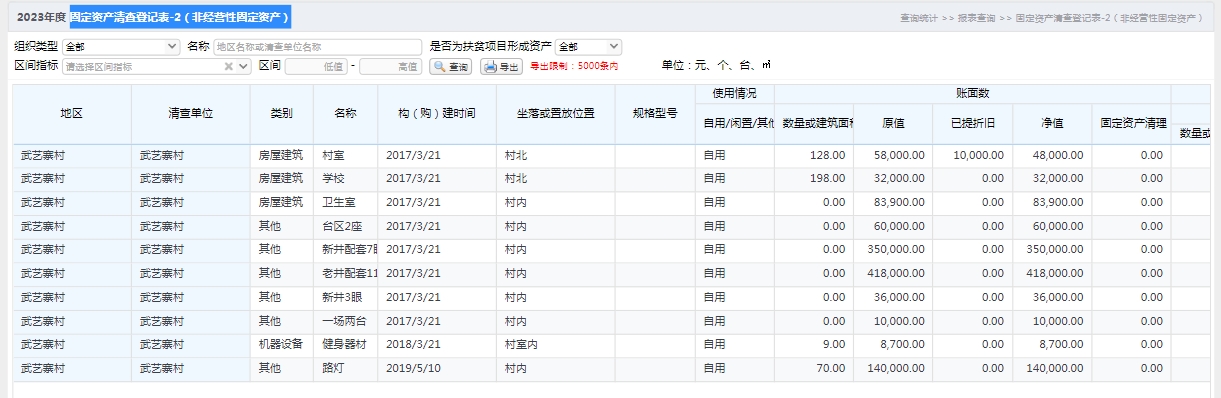1221x398 pixels.
Task: Click the 418,000.00 original value cell
Action: click(x=893, y=273)
